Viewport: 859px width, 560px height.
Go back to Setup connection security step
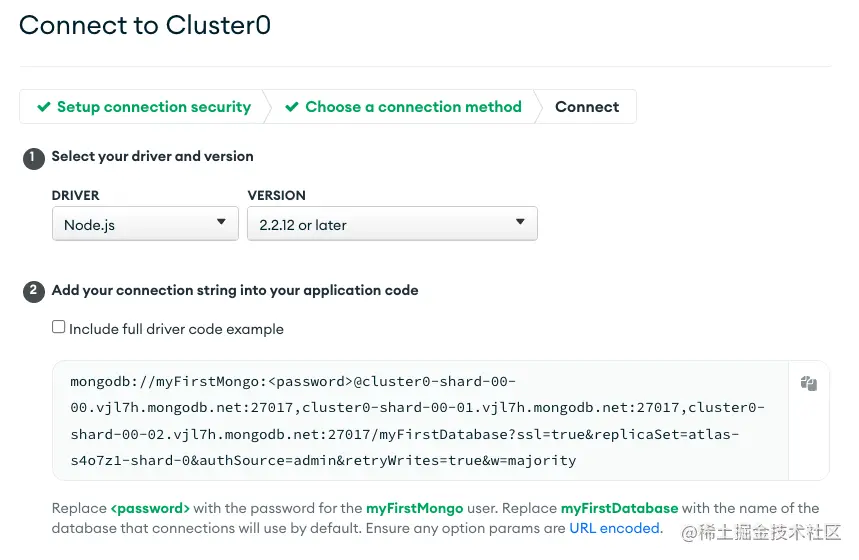point(153,107)
